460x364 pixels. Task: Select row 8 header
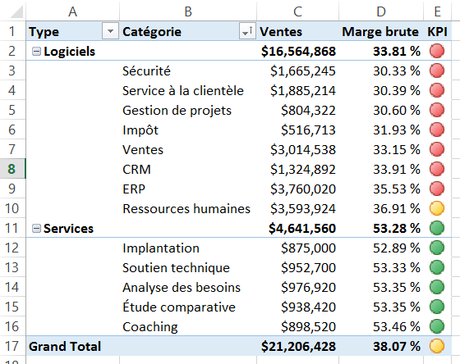[x=12, y=169]
